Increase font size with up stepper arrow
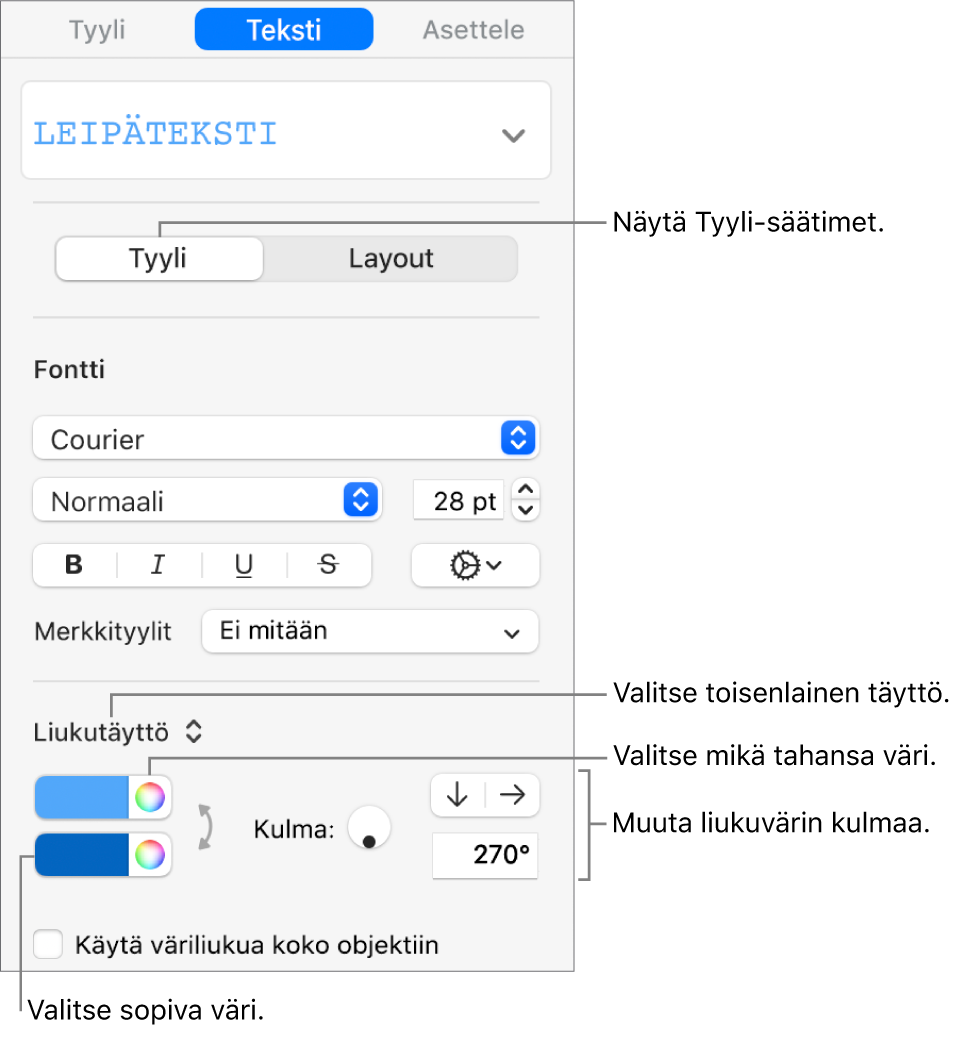 pyautogui.click(x=526, y=489)
